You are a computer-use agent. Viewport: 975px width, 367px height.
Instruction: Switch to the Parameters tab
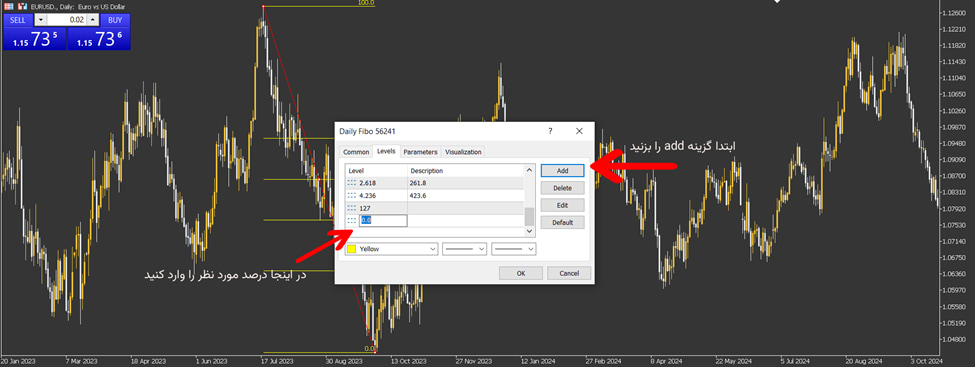tap(420, 152)
